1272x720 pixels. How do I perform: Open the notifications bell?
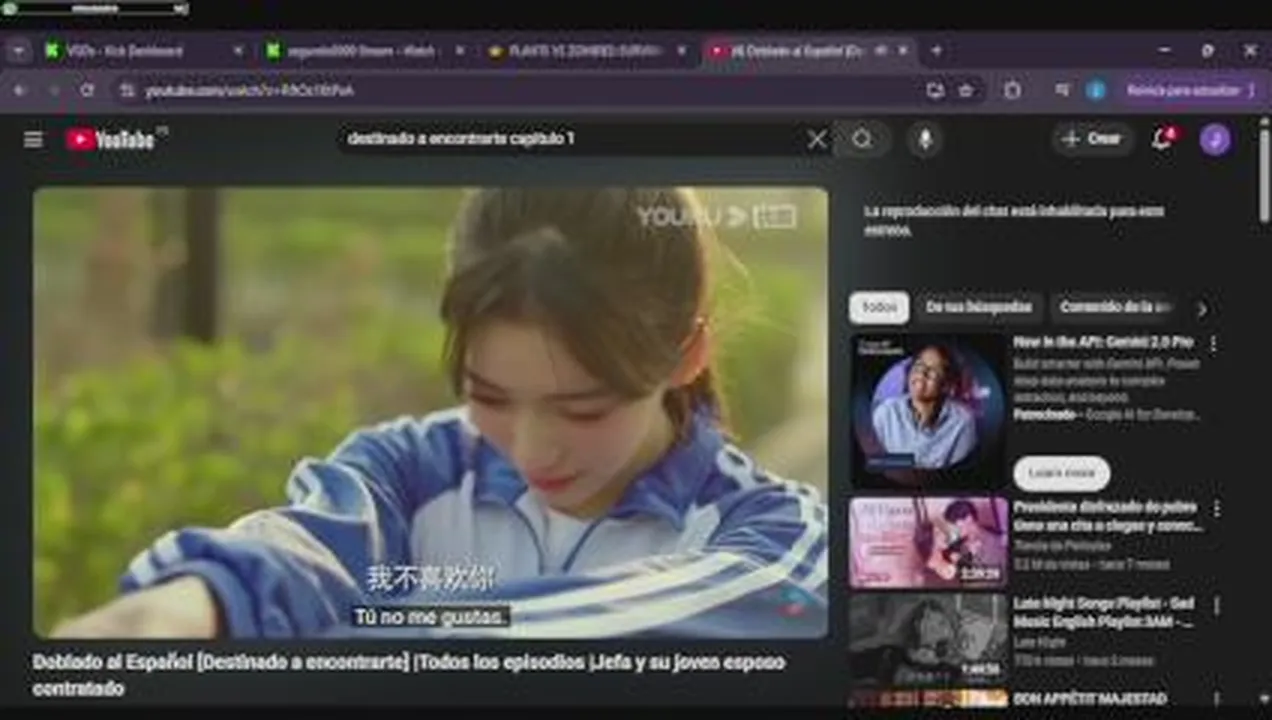[1162, 139]
